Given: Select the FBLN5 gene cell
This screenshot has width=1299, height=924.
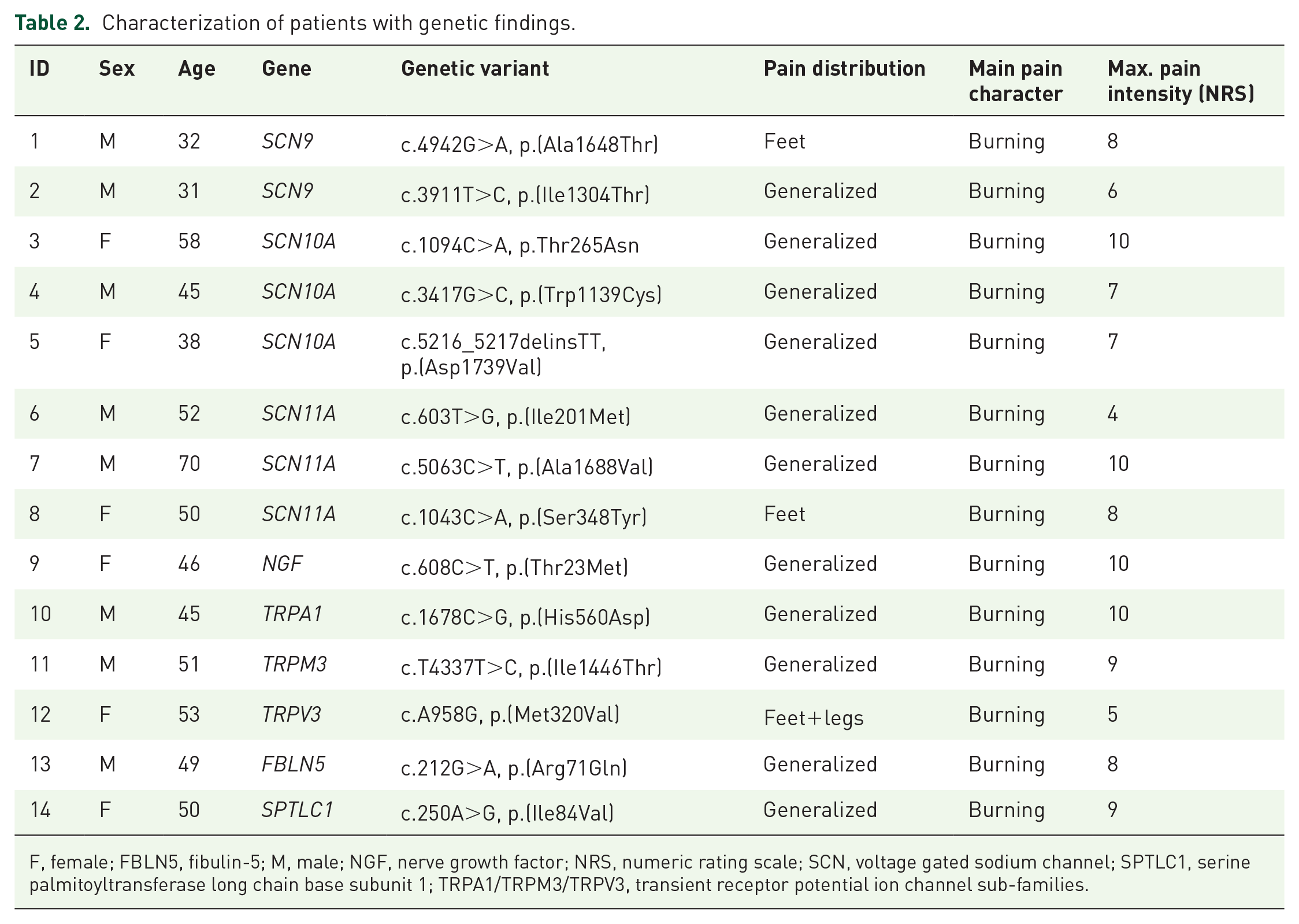Looking at the screenshot, I should point(294,765).
